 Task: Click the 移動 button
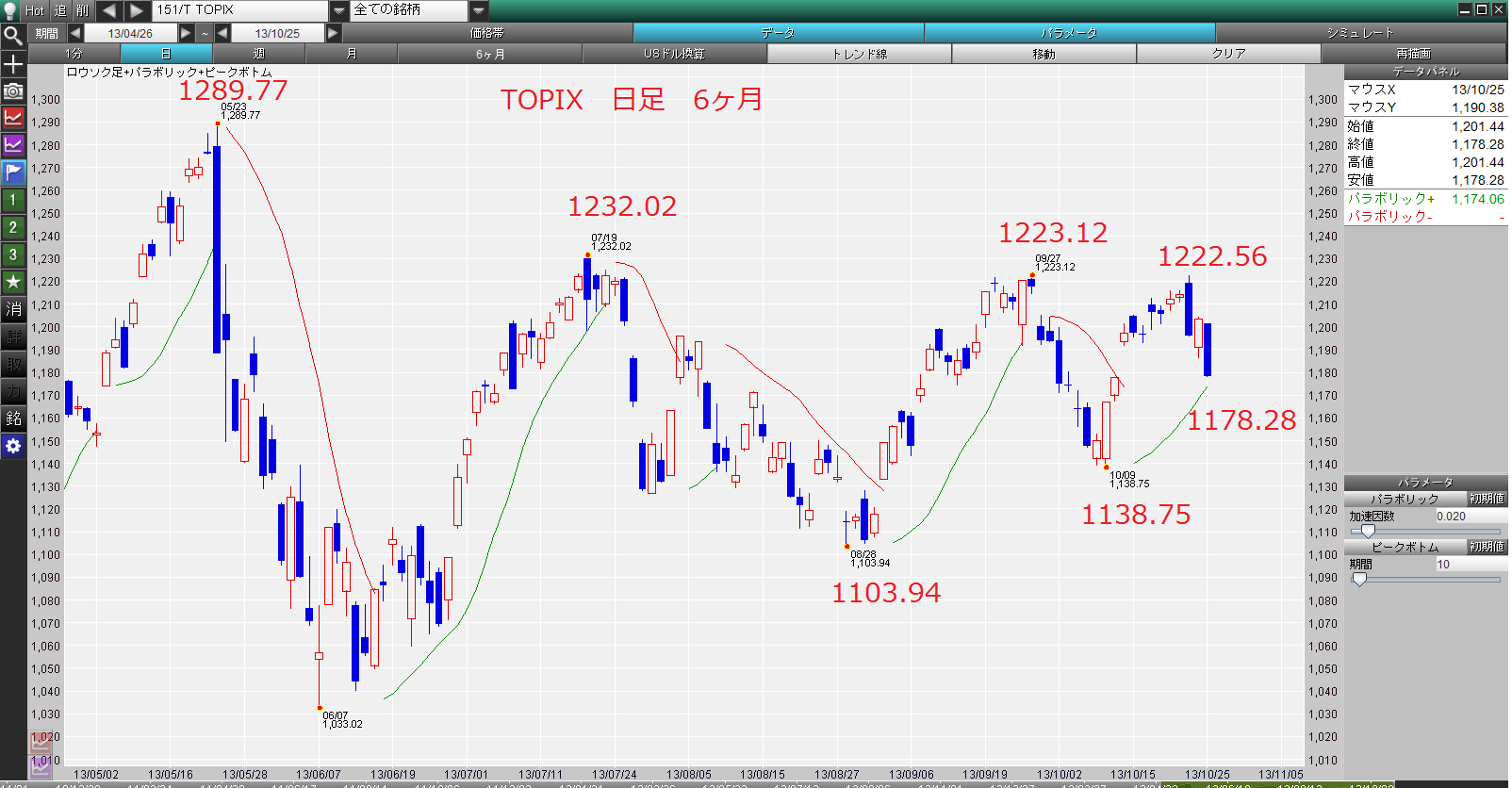(x=1044, y=54)
